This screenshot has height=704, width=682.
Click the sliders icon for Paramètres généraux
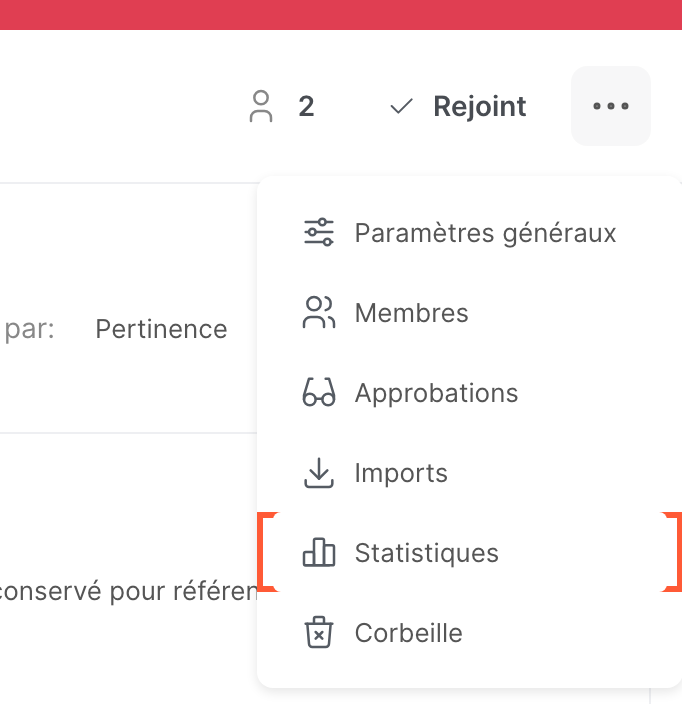319,233
